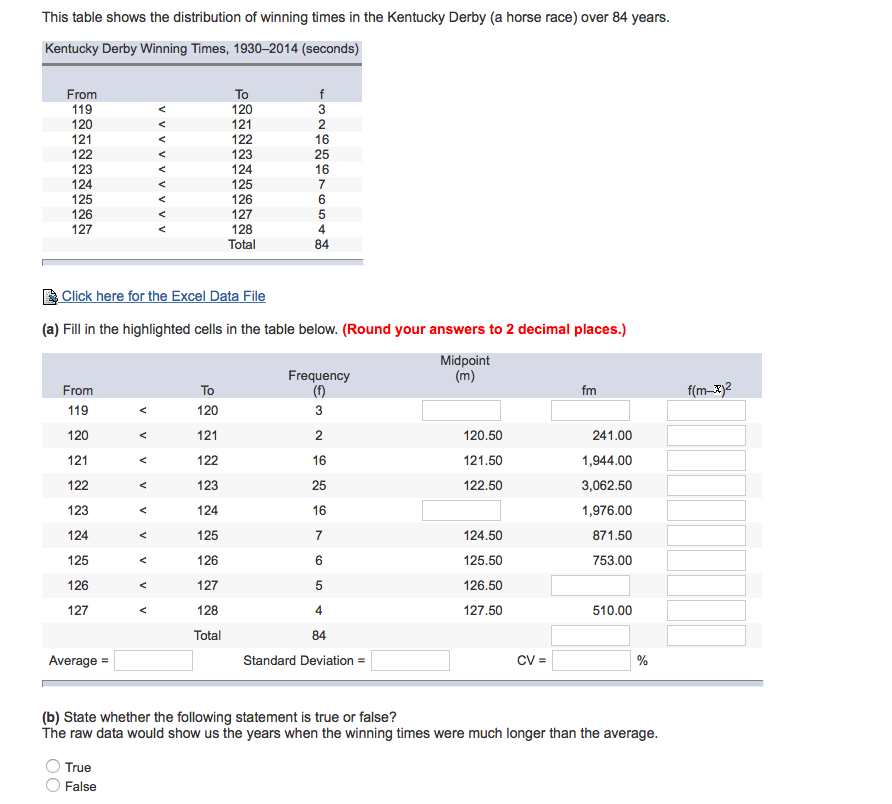Click the f(m−x̄)² cell beside fm 1,944.00

coord(705,460)
